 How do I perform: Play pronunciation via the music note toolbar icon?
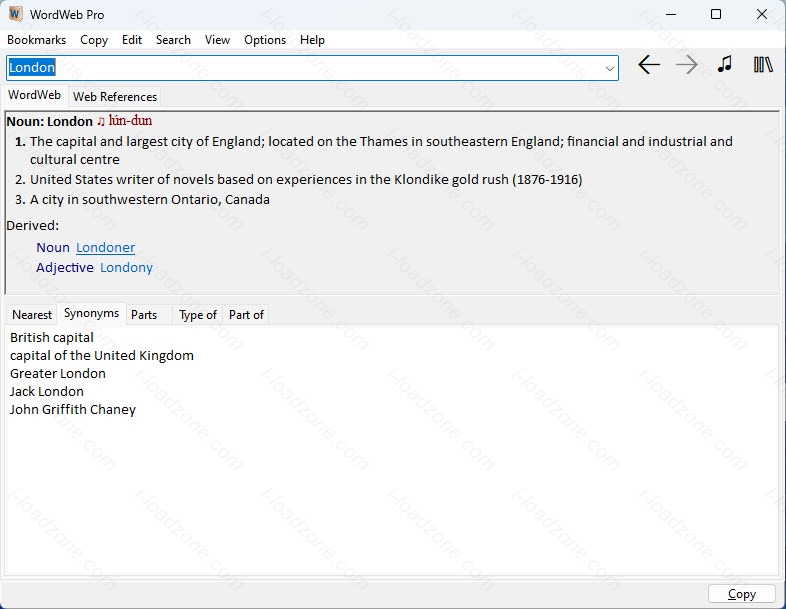point(725,64)
